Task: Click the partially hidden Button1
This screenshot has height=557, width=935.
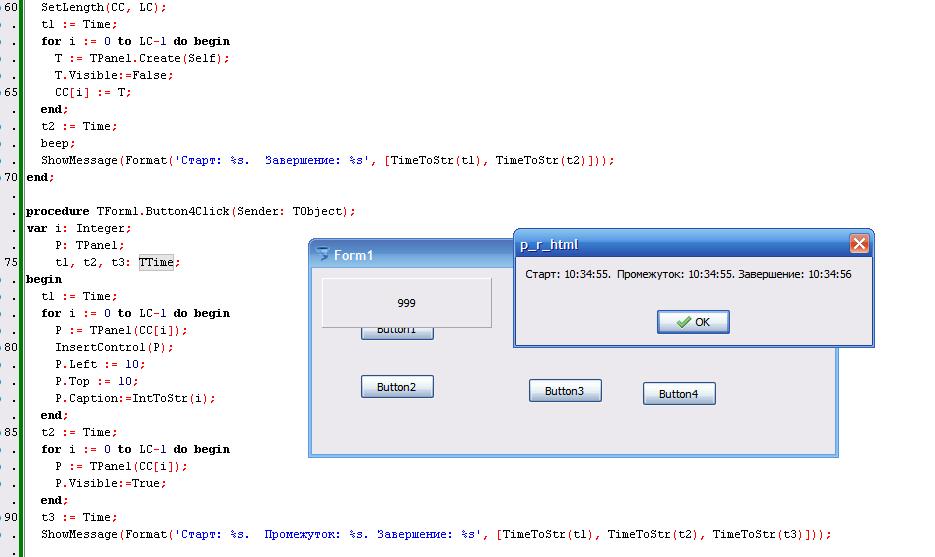Action: [397, 333]
